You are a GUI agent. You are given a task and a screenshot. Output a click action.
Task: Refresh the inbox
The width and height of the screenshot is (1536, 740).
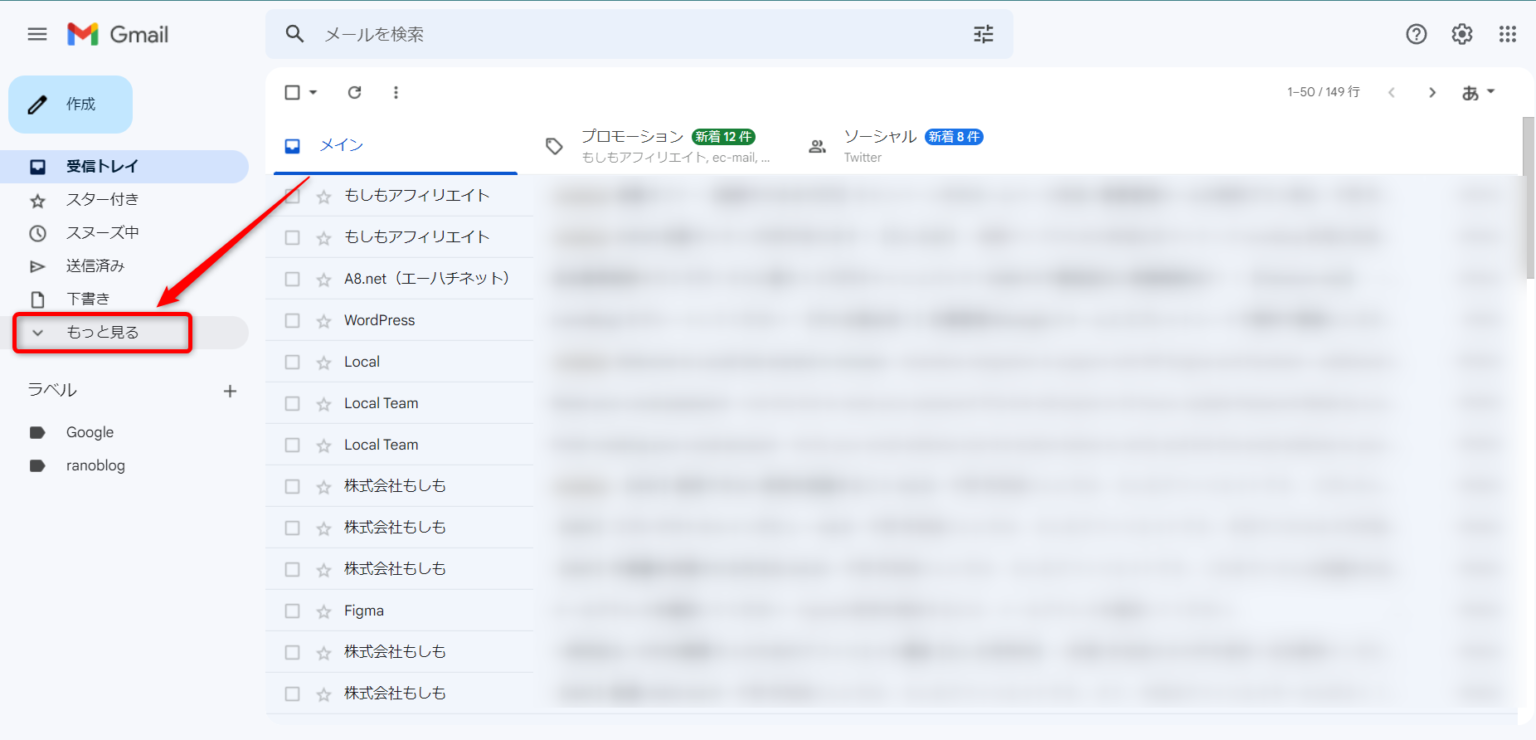[354, 92]
